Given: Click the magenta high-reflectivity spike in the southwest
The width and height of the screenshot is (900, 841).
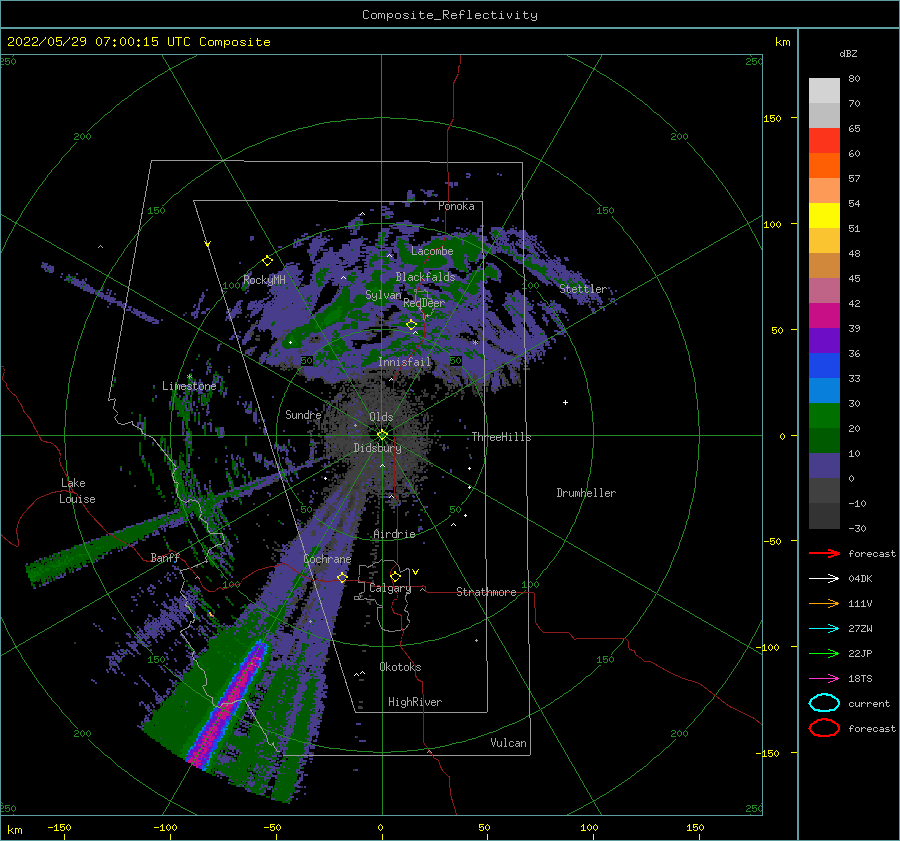Looking at the screenshot, I should 228,703.
